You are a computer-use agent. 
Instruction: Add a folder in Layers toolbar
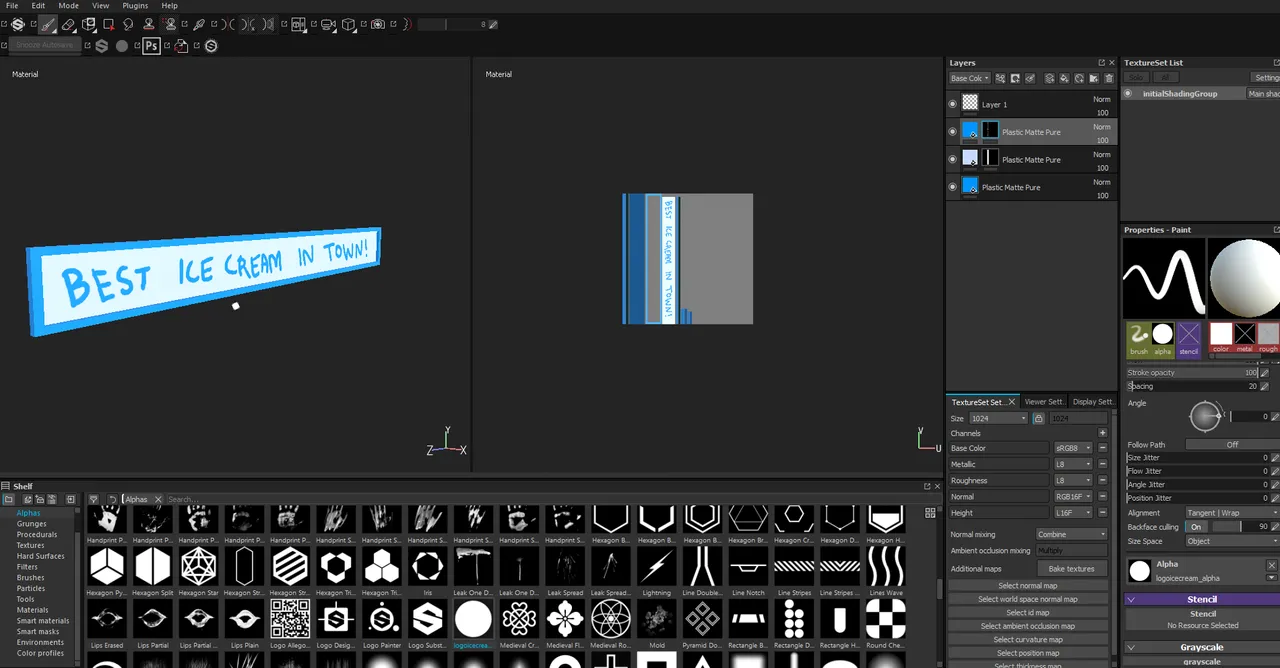click(1094, 78)
